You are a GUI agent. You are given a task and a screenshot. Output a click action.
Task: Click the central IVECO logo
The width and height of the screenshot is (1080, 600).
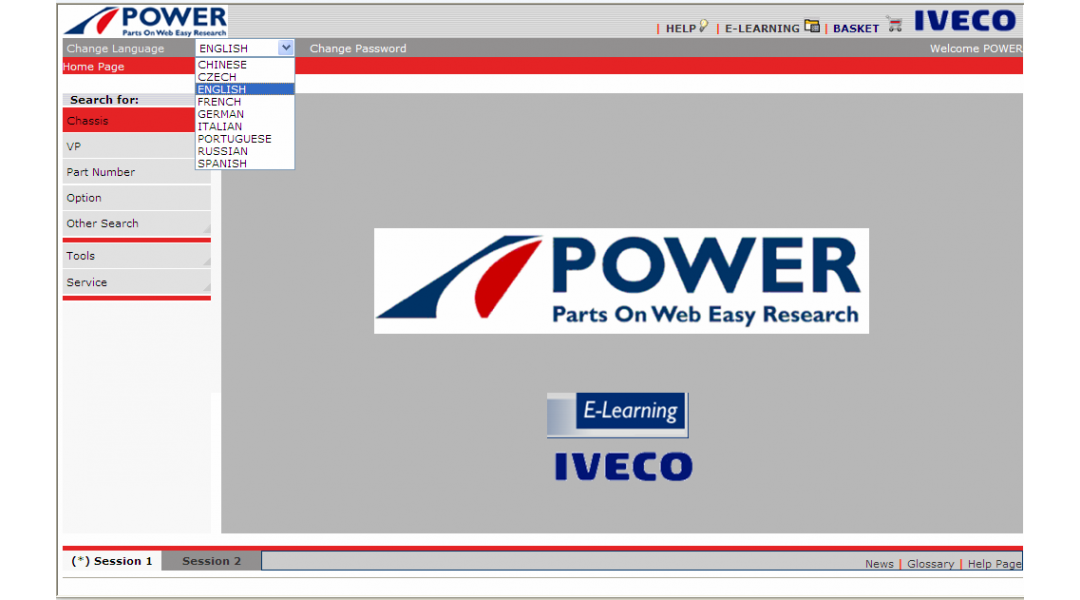[623, 466]
